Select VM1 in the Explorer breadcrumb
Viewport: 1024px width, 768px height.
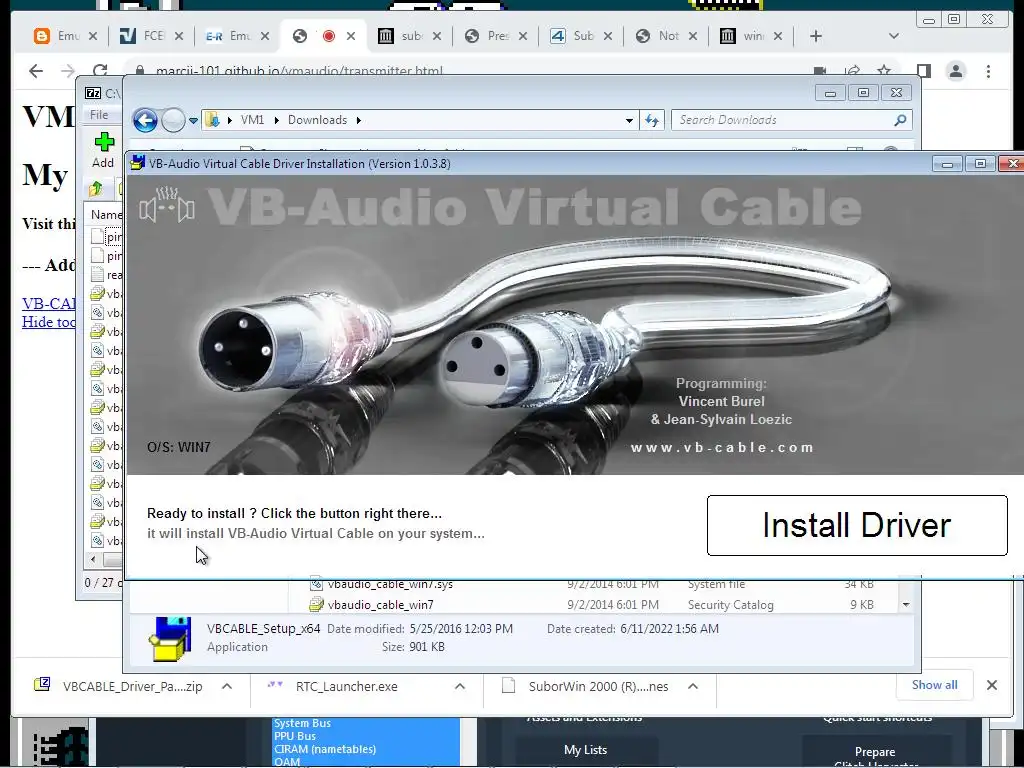pos(252,120)
